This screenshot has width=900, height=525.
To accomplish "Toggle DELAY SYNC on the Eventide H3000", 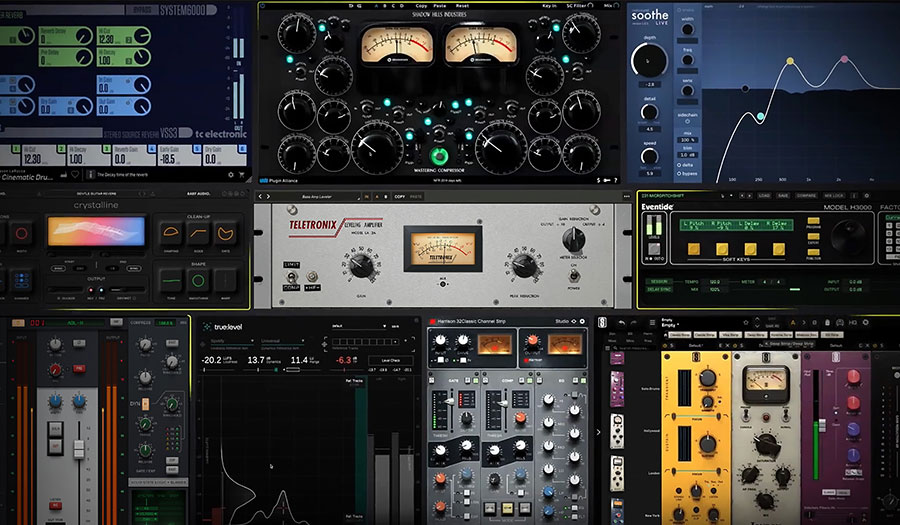I will tap(659, 289).
